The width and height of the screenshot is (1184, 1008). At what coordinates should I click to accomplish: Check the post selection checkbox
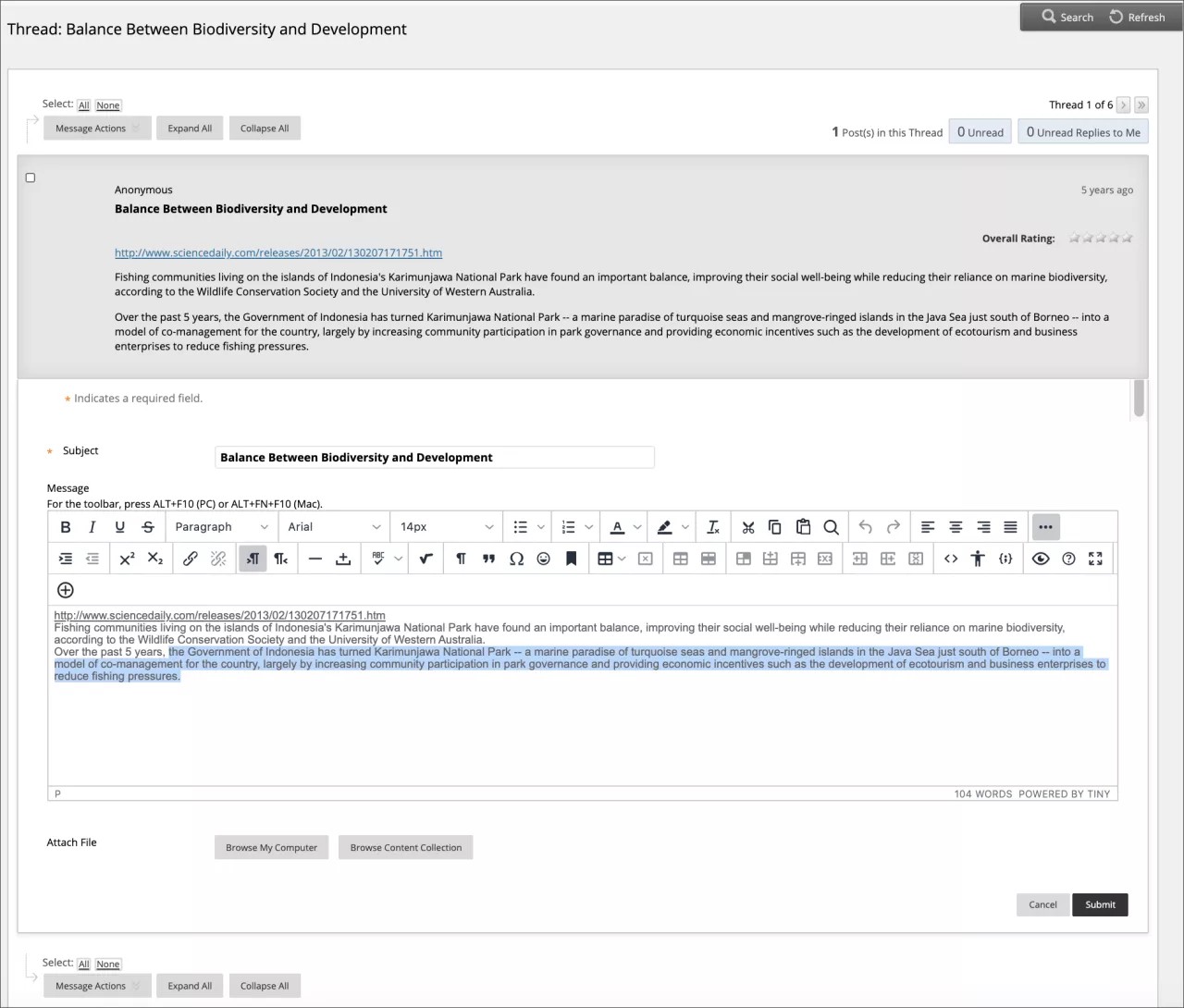pos(31,178)
